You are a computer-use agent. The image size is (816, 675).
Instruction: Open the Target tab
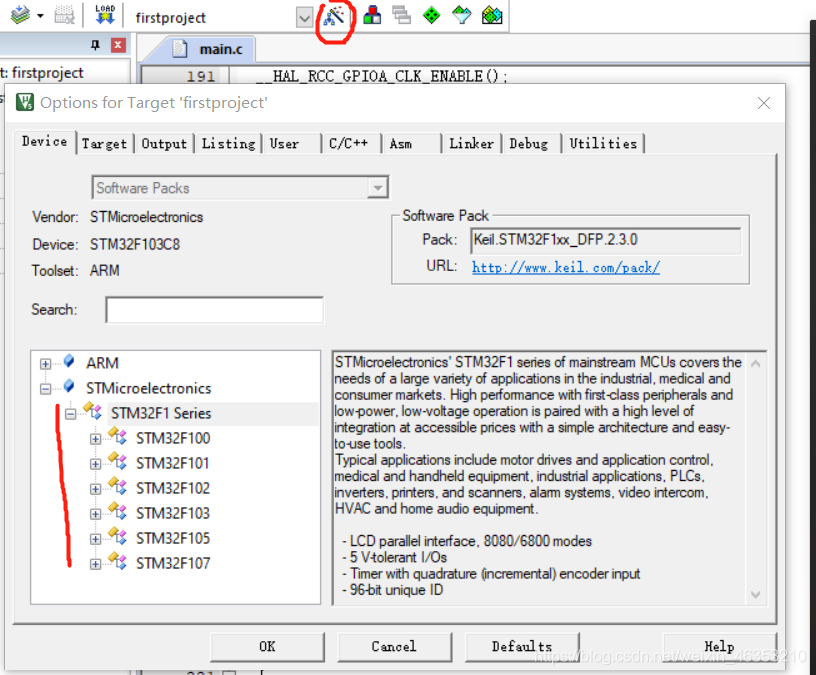[105, 144]
